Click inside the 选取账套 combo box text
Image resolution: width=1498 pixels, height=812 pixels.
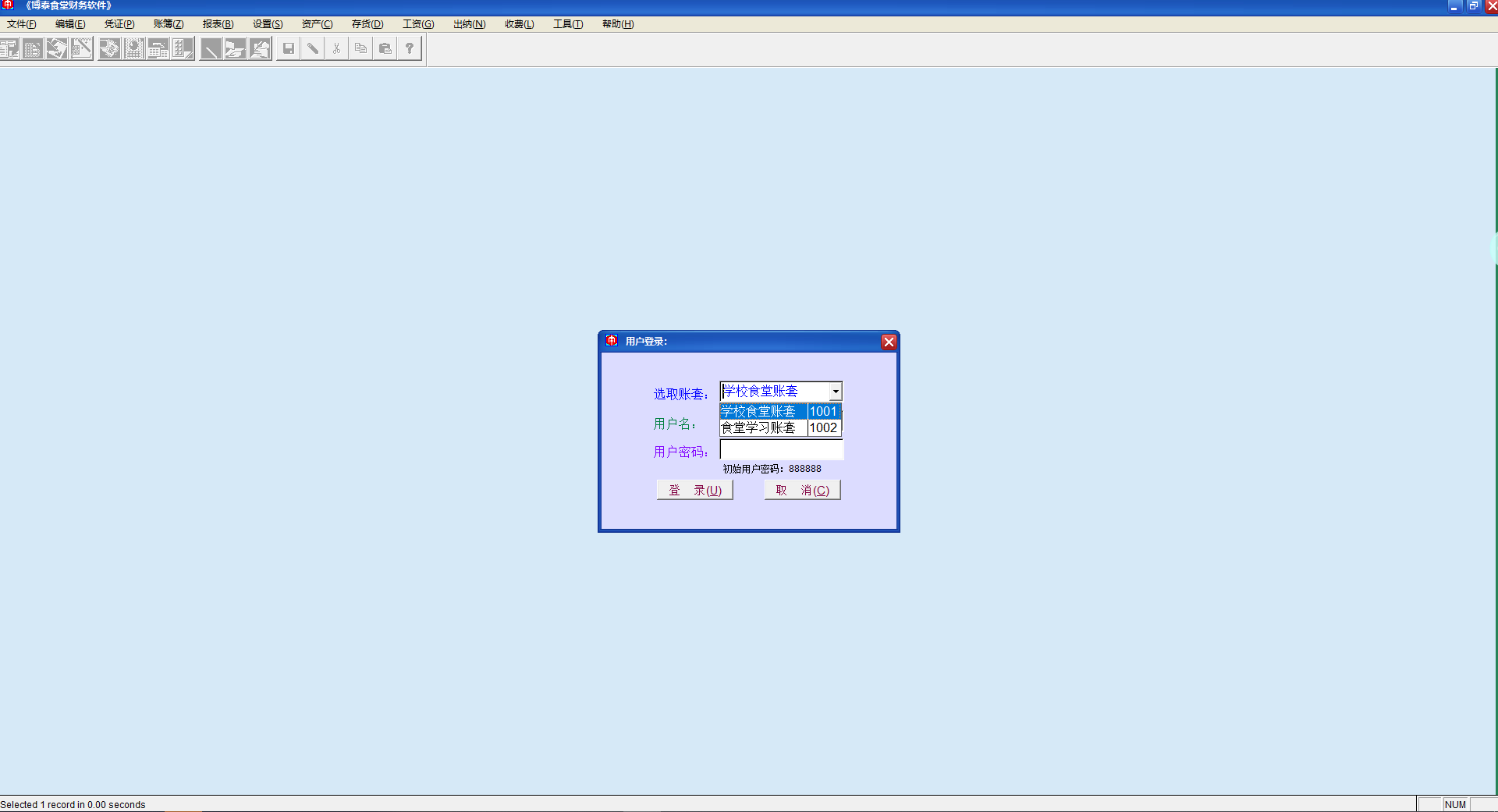coord(775,392)
